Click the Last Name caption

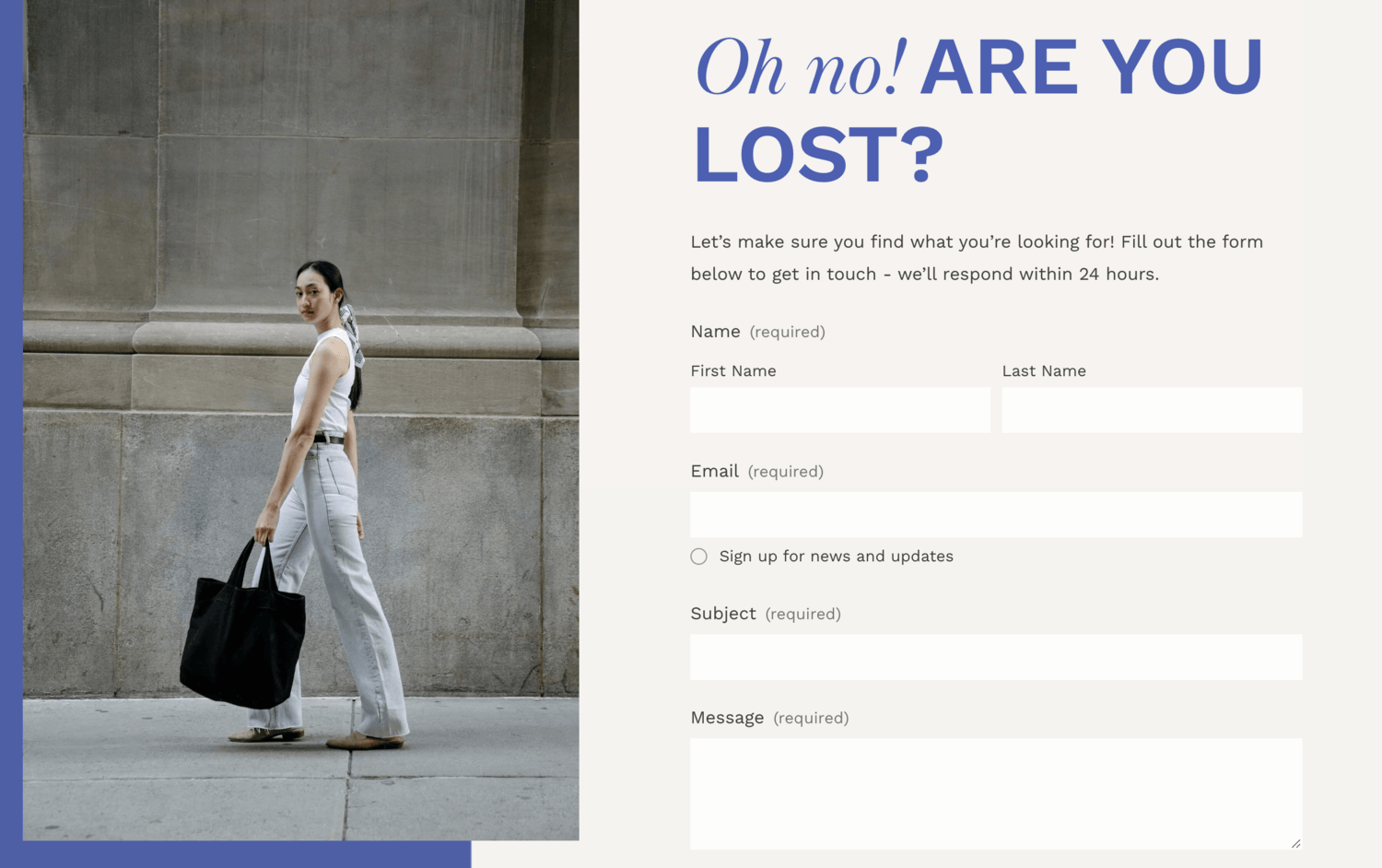pyautogui.click(x=1044, y=370)
